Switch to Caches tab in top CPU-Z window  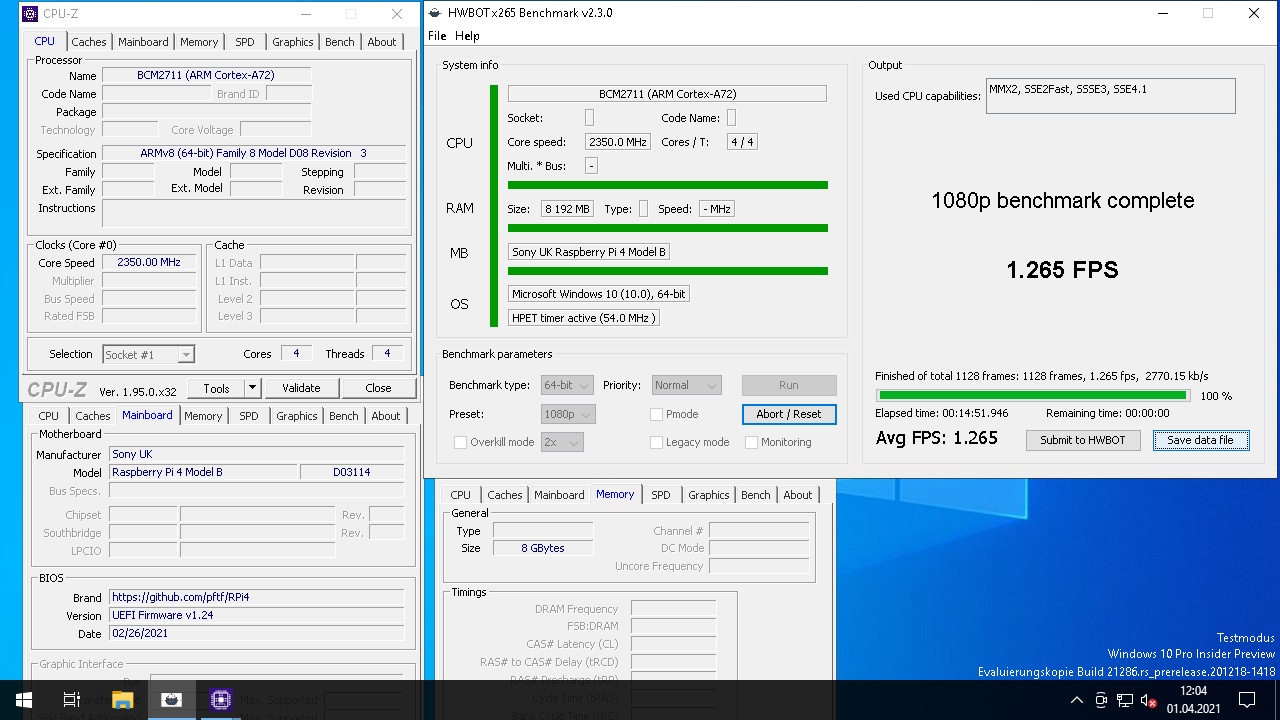click(88, 42)
